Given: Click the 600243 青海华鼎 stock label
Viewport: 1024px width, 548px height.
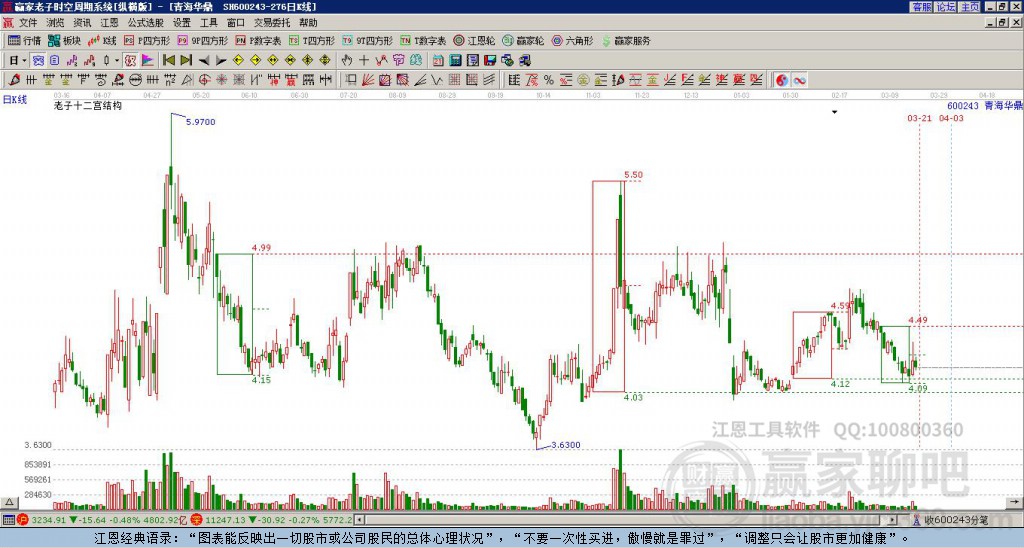Looking at the screenshot, I should [984, 105].
